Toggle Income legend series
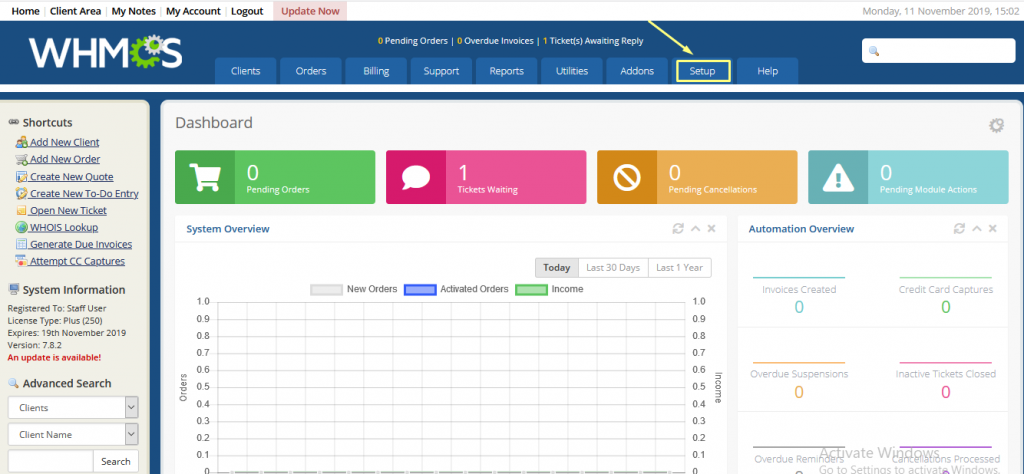 pyautogui.click(x=549, y=289)
